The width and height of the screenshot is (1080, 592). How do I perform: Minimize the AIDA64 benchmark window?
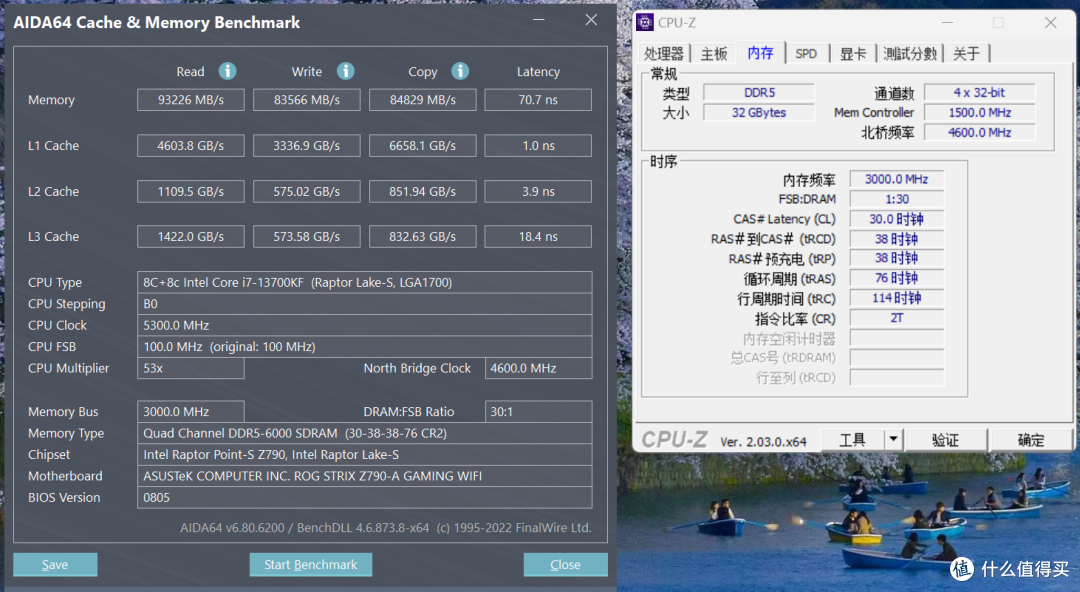click(x=541, y=21)
